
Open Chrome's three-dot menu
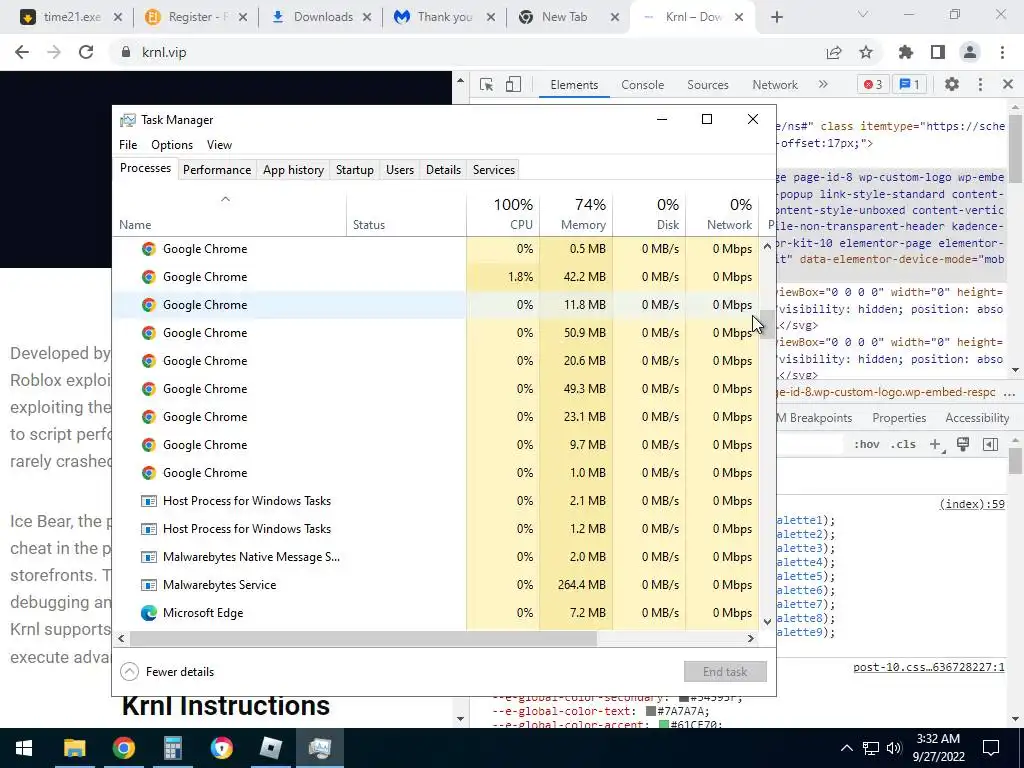(x=1002, y=52)
